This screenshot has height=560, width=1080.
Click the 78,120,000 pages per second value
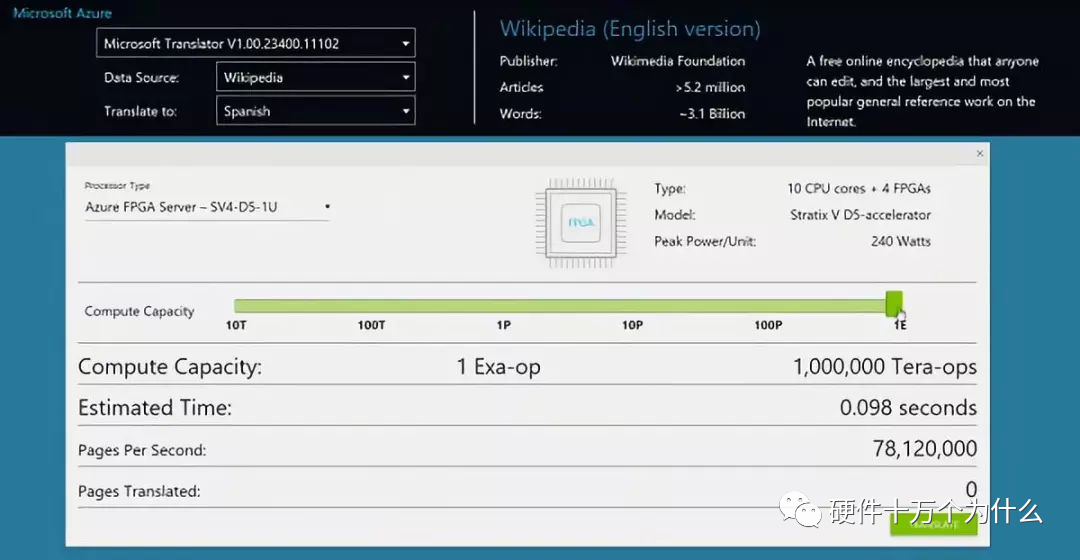point(924,449)
